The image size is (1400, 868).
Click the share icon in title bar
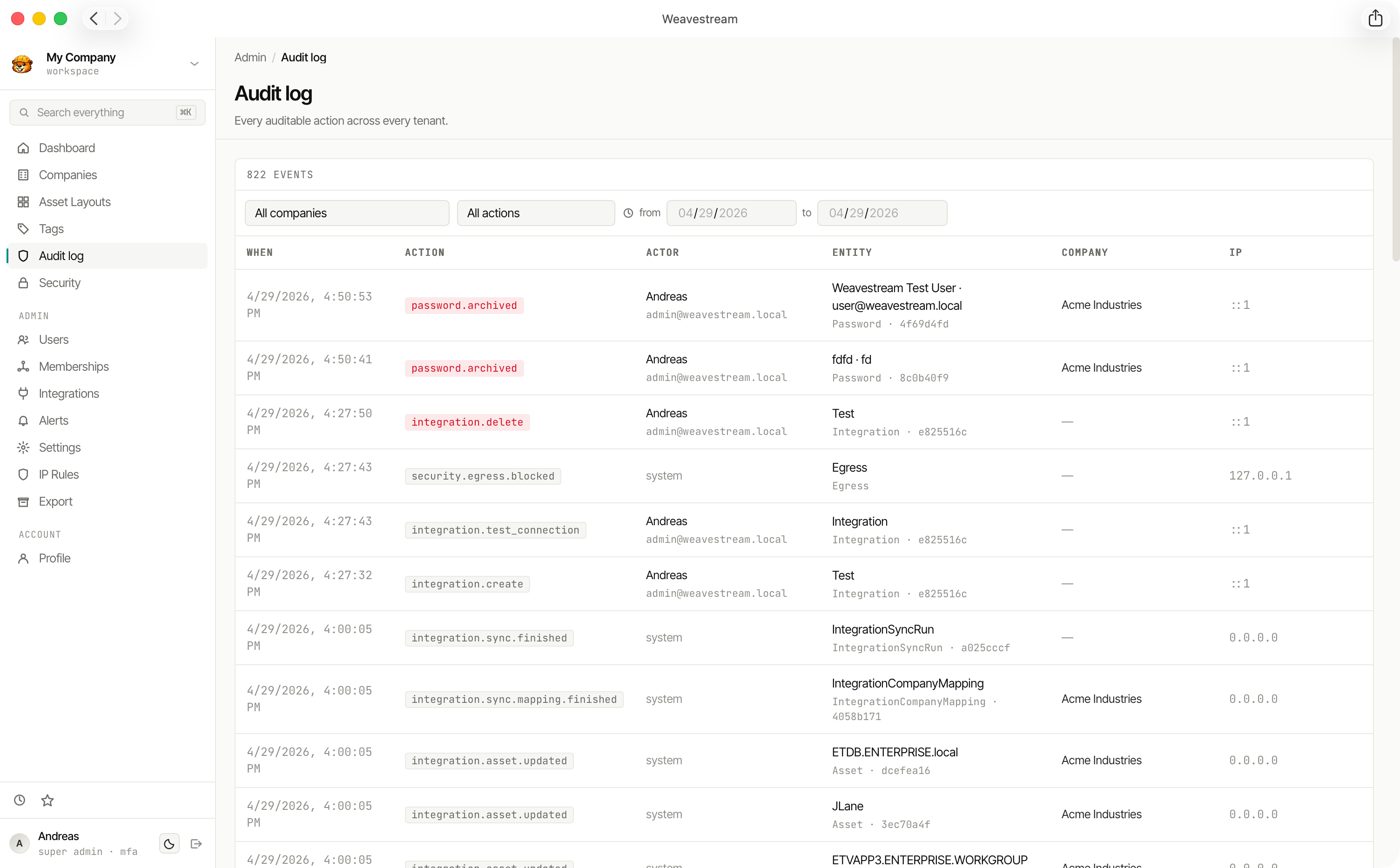(x=1375, y=18)
